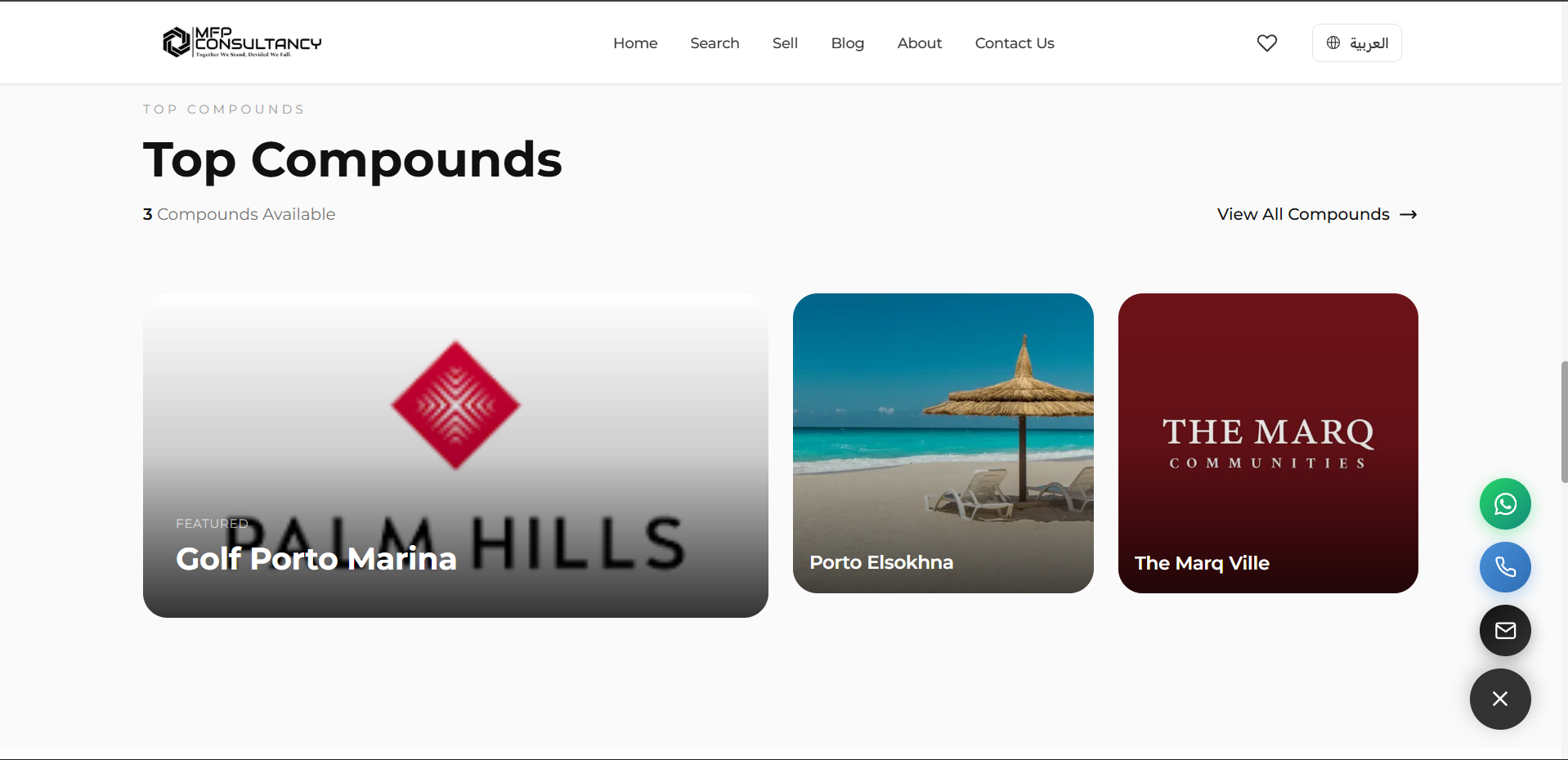Go to the Home menu item
The image size is (1568, 760).
pos(635,43)
